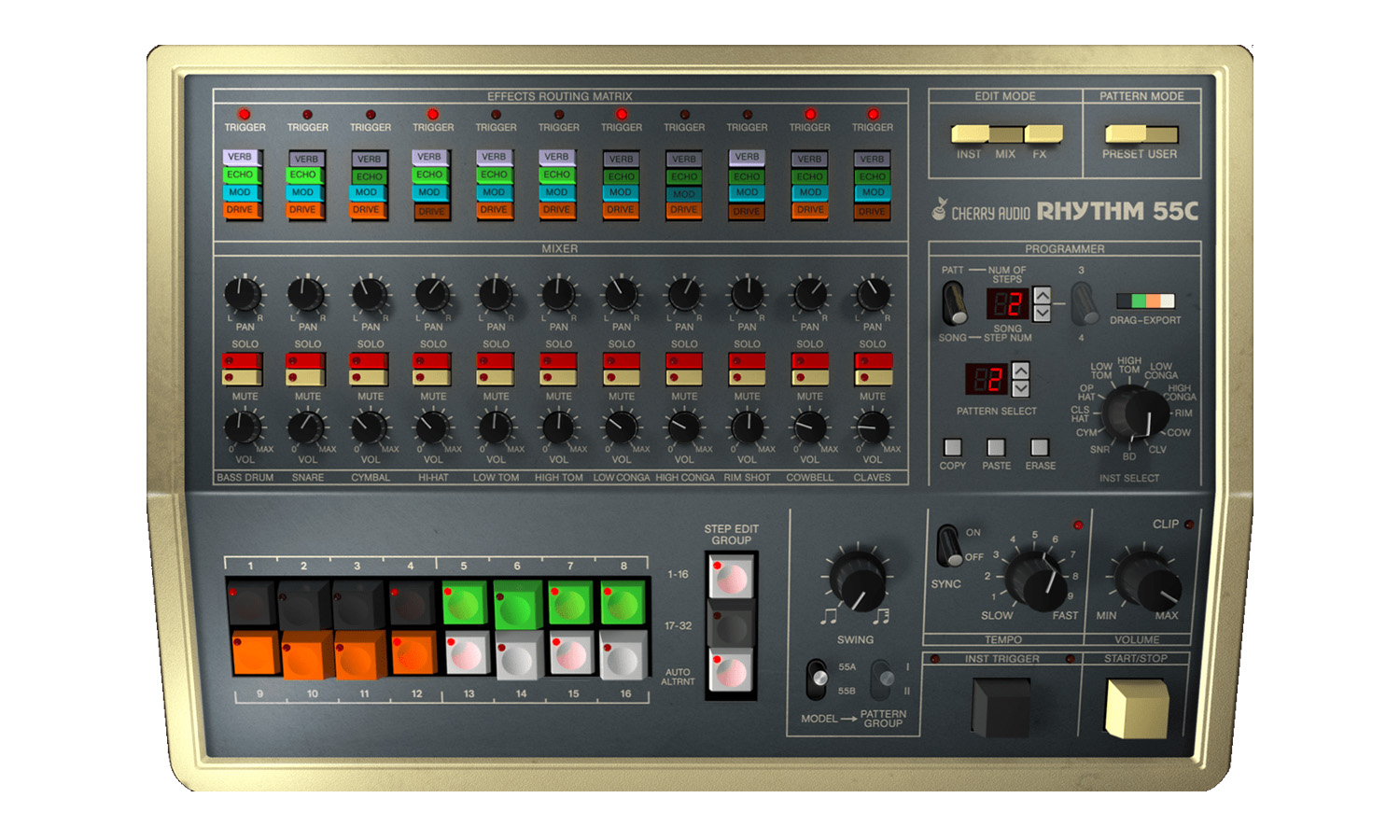Screen dimensions: 1400x840
Task: Toggle ECHO effect on Snare channel
Action: tap(302, 175)
